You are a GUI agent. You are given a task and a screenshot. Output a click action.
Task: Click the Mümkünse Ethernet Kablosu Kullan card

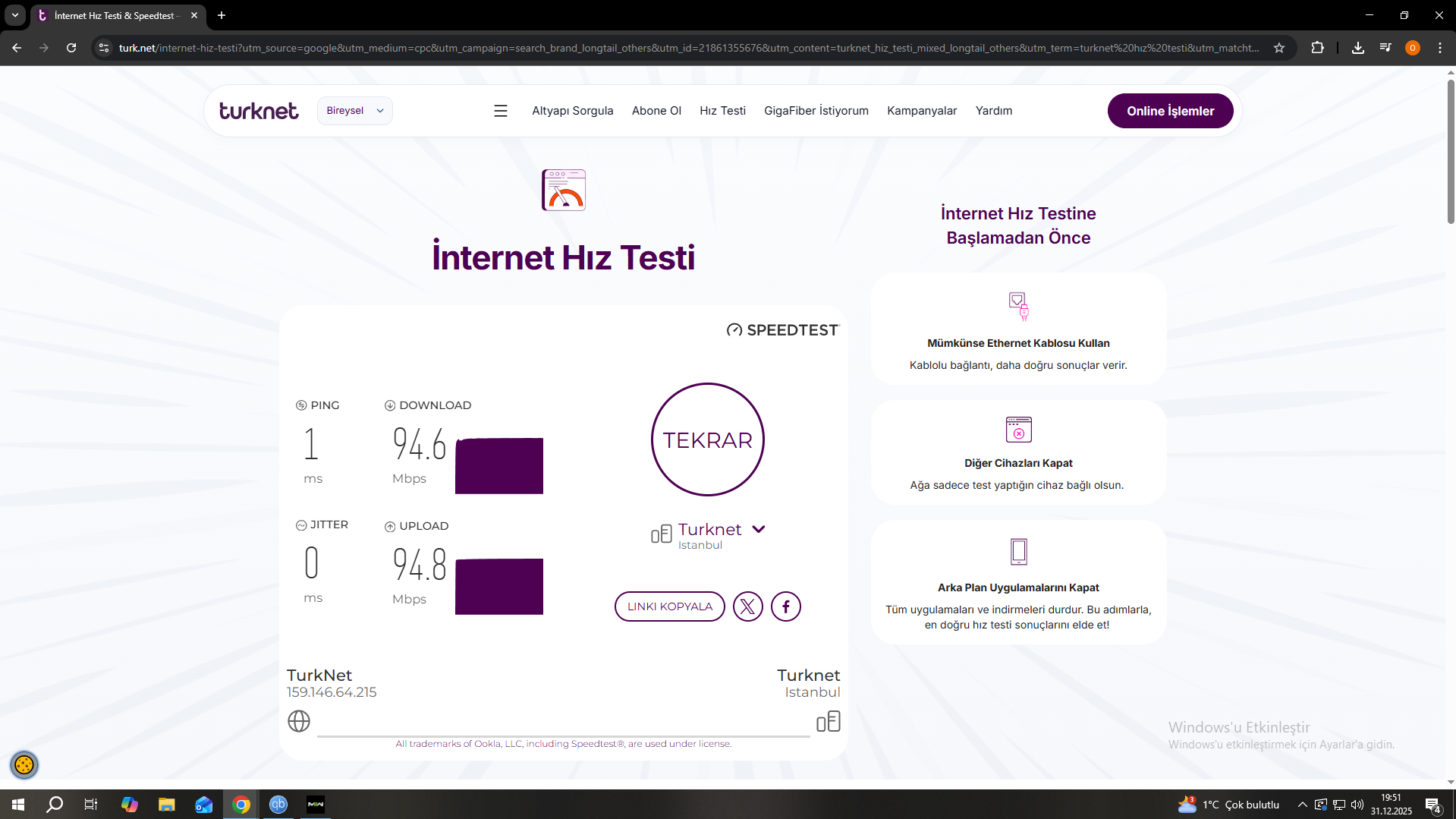point(1018,329)
